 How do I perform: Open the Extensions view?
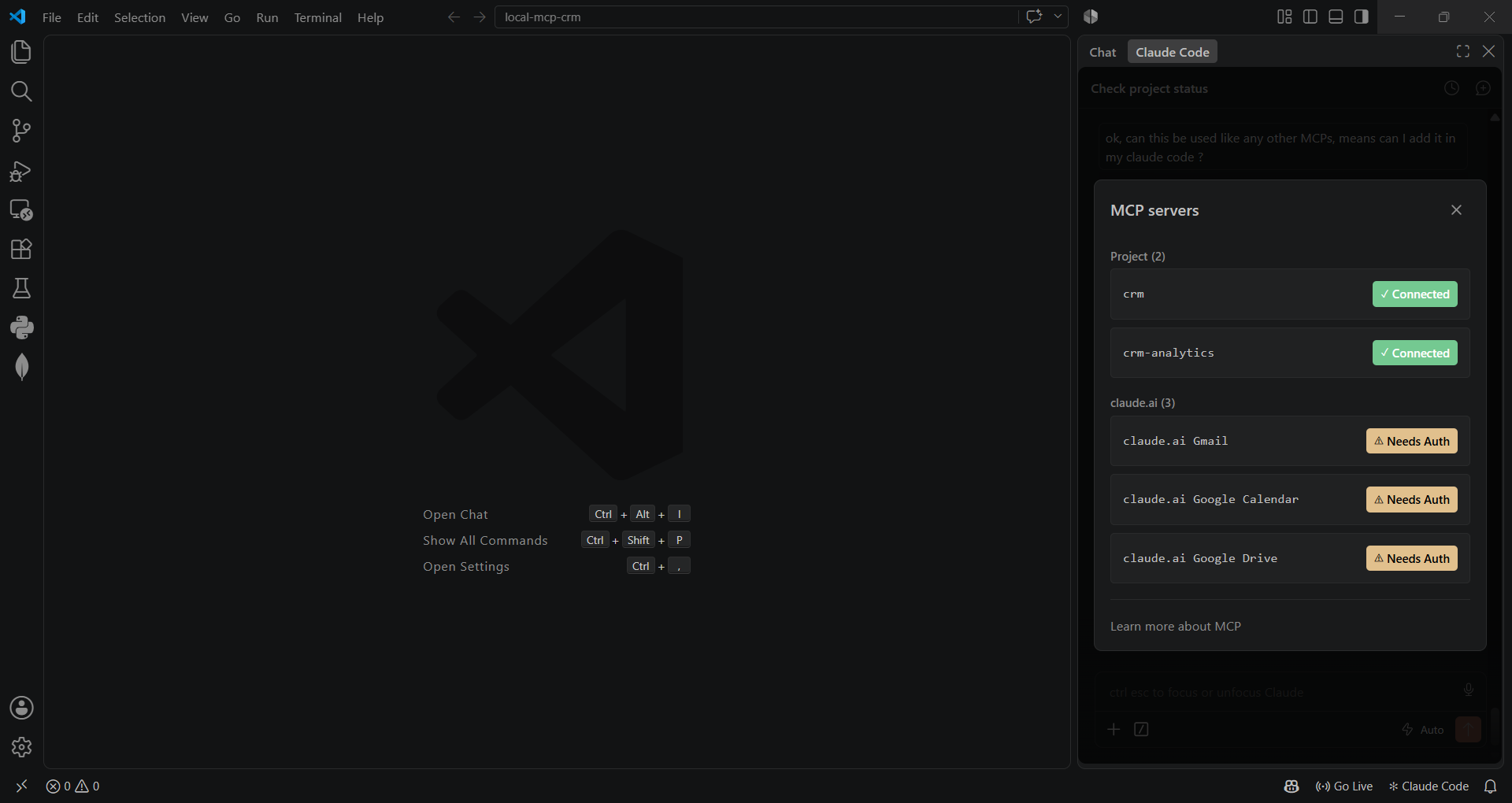point(21,250)
